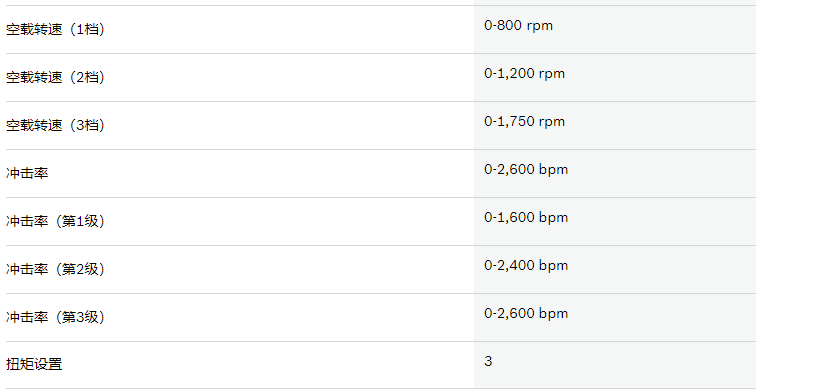Select the 0-1,600 bpm value
822x392 pixels.
pos(526,217)
